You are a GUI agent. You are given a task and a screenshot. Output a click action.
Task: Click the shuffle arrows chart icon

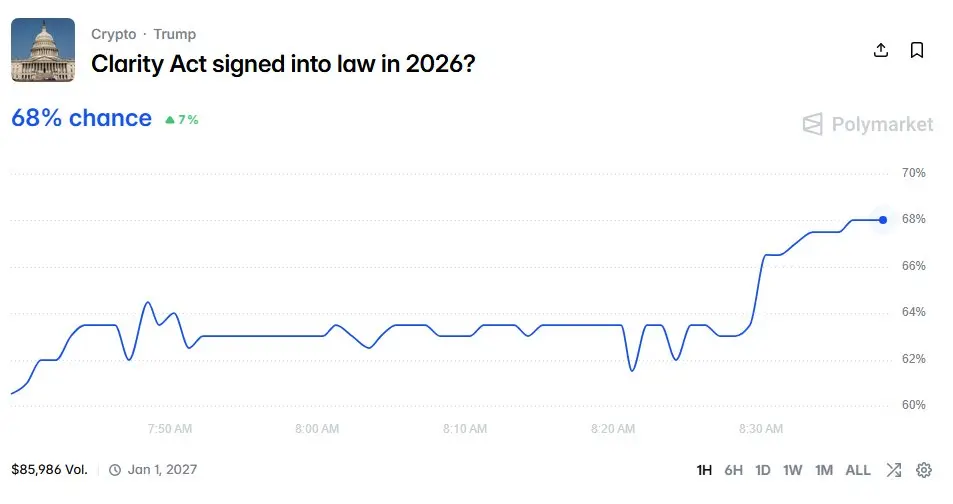(x=894, y=470)
